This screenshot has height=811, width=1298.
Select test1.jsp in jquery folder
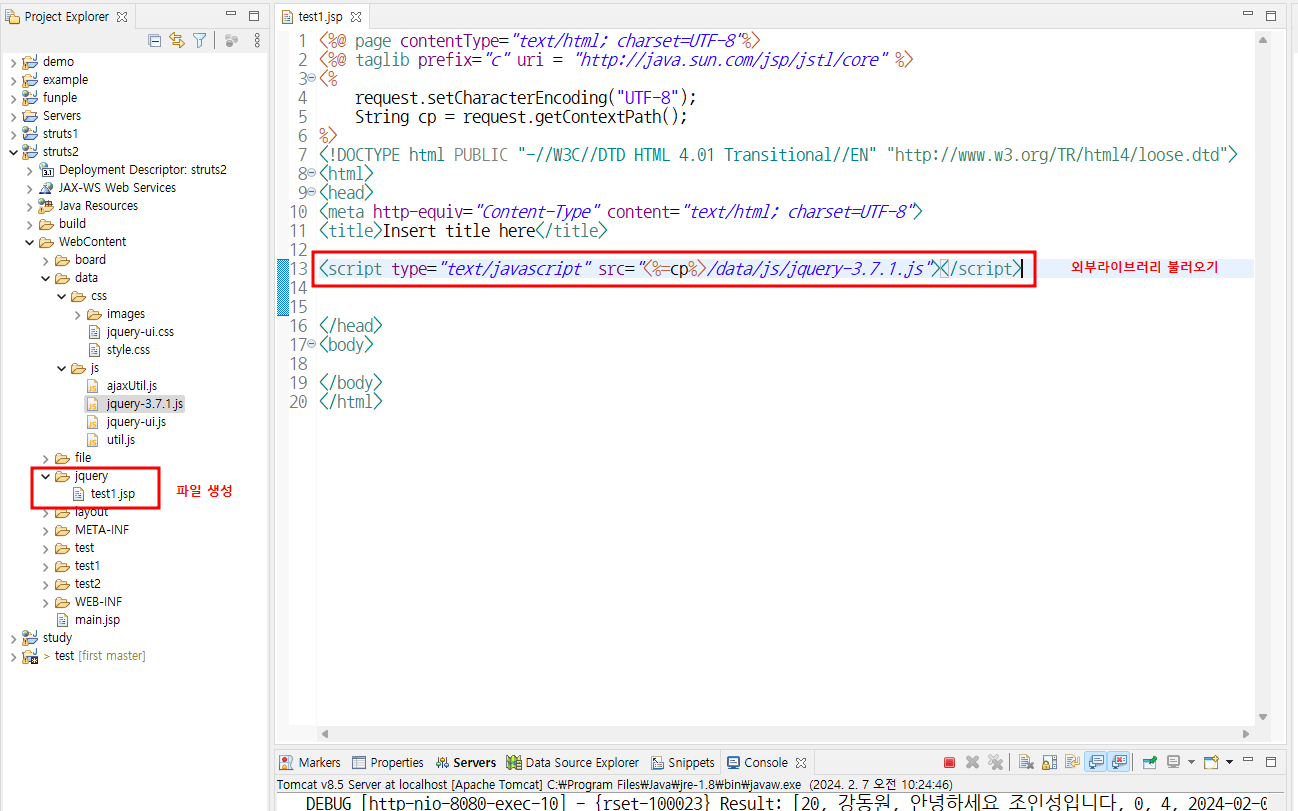[103, 494]
